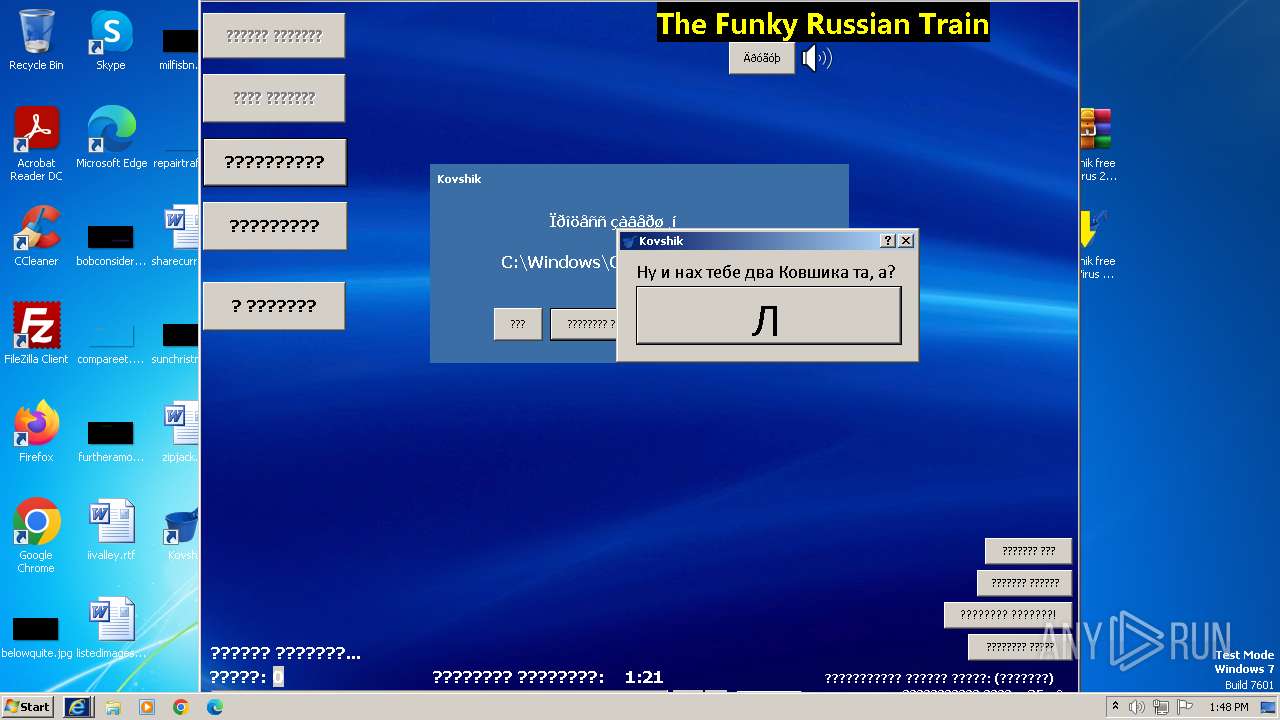Image resolution: width=1280 pixels, height=720 pixels.
Task: Click the small "???" button in Kovshik panel
Action: 518,324
